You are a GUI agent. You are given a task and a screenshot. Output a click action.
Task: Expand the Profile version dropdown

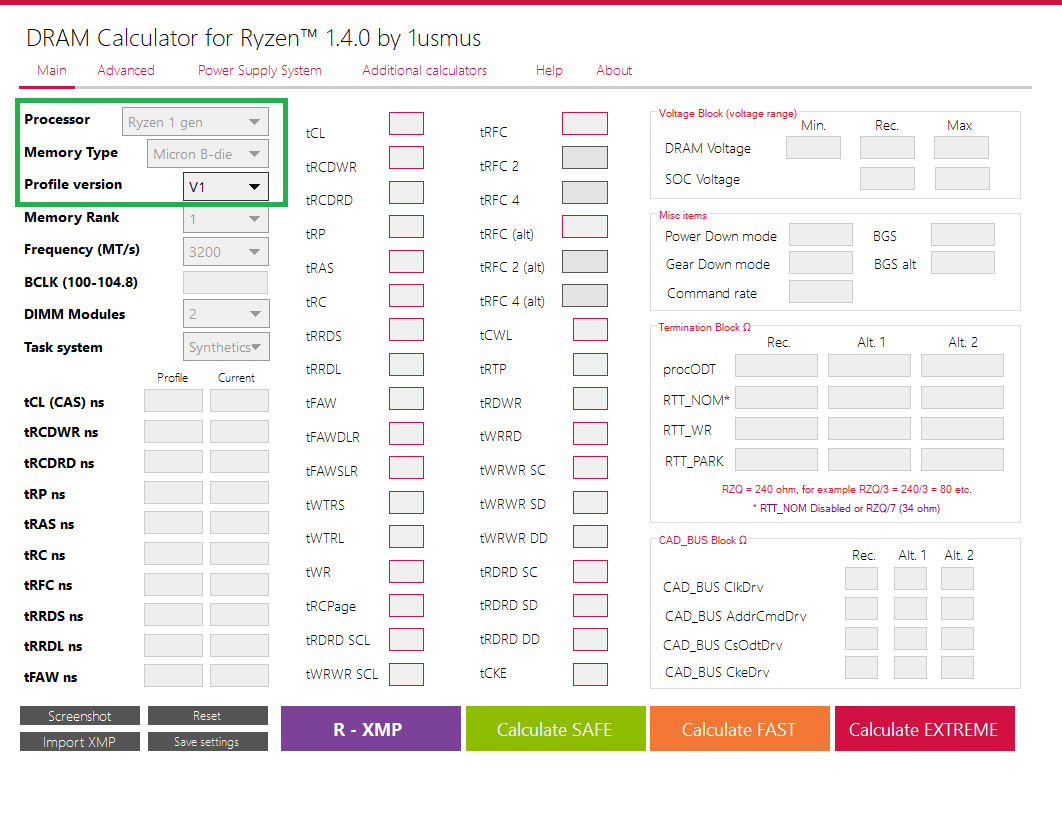coord(226,186)
